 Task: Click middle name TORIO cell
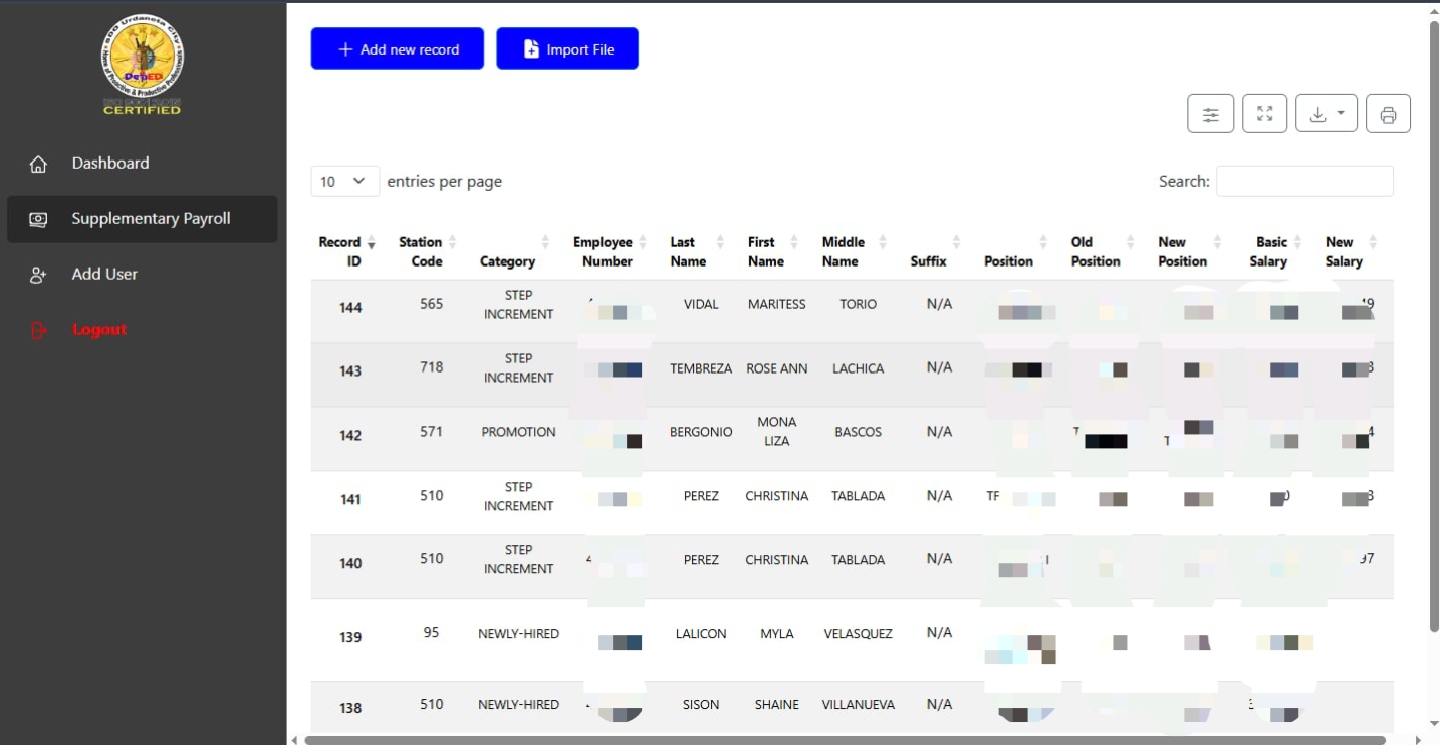858,304
